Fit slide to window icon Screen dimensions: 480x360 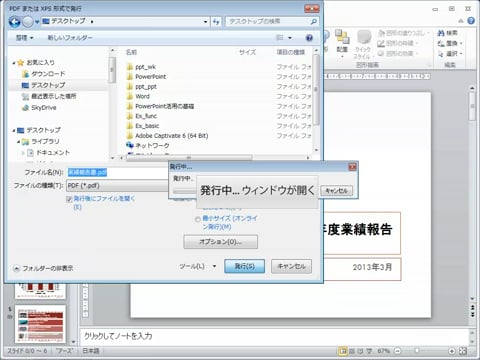coord(463,351)
